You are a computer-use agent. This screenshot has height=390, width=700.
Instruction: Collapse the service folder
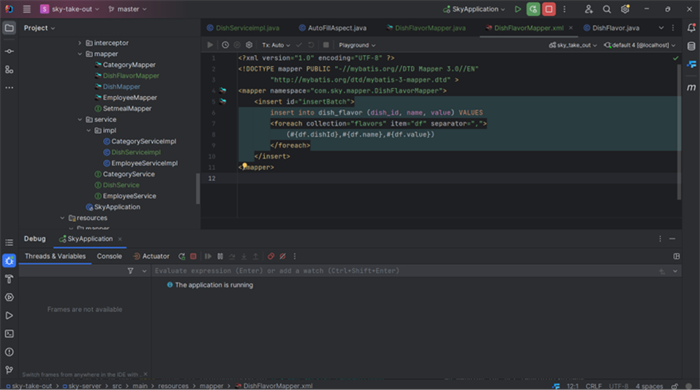point(80,120)
